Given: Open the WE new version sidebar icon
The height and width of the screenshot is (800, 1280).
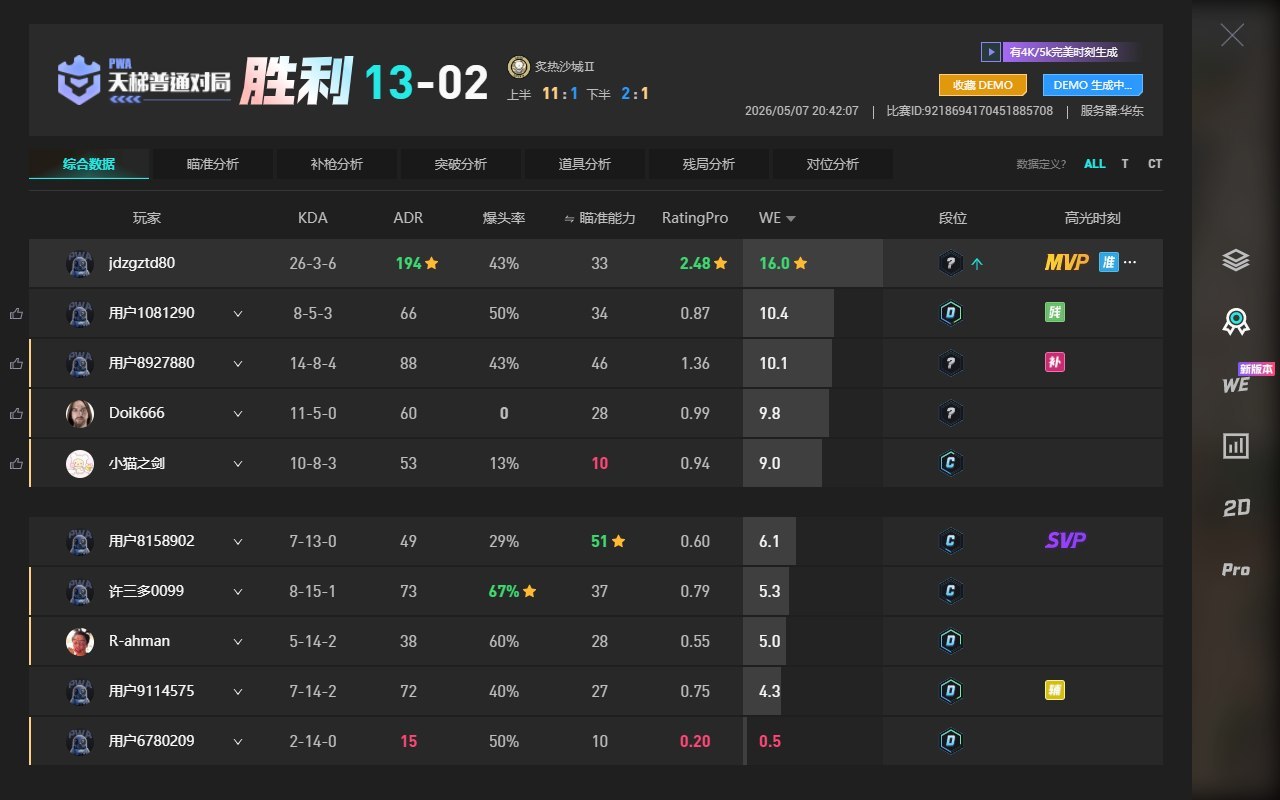Looking at the screenshot, I should pos(1236,384).
